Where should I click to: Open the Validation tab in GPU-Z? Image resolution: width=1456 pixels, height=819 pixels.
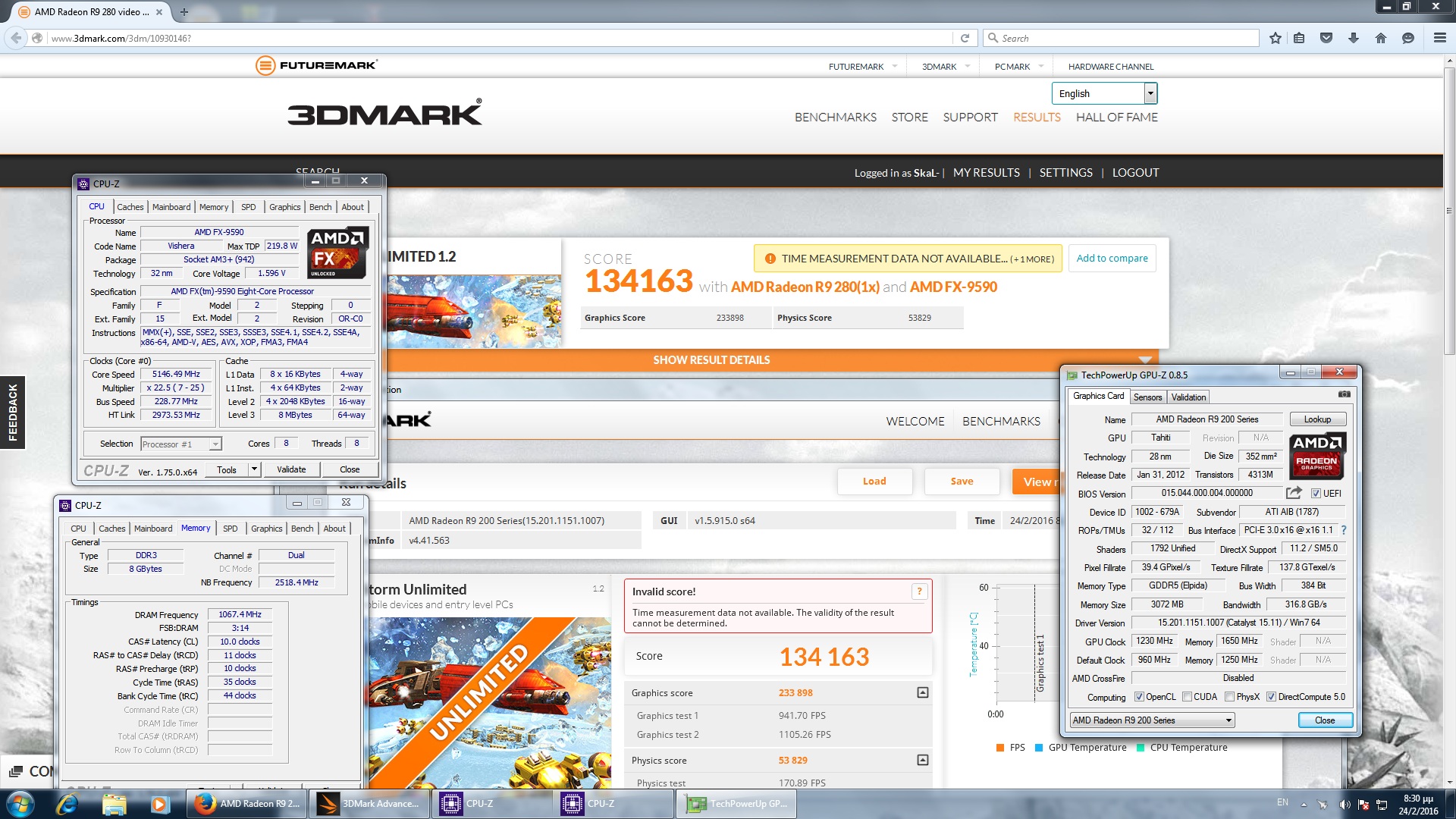click(x=1188, y=397)
